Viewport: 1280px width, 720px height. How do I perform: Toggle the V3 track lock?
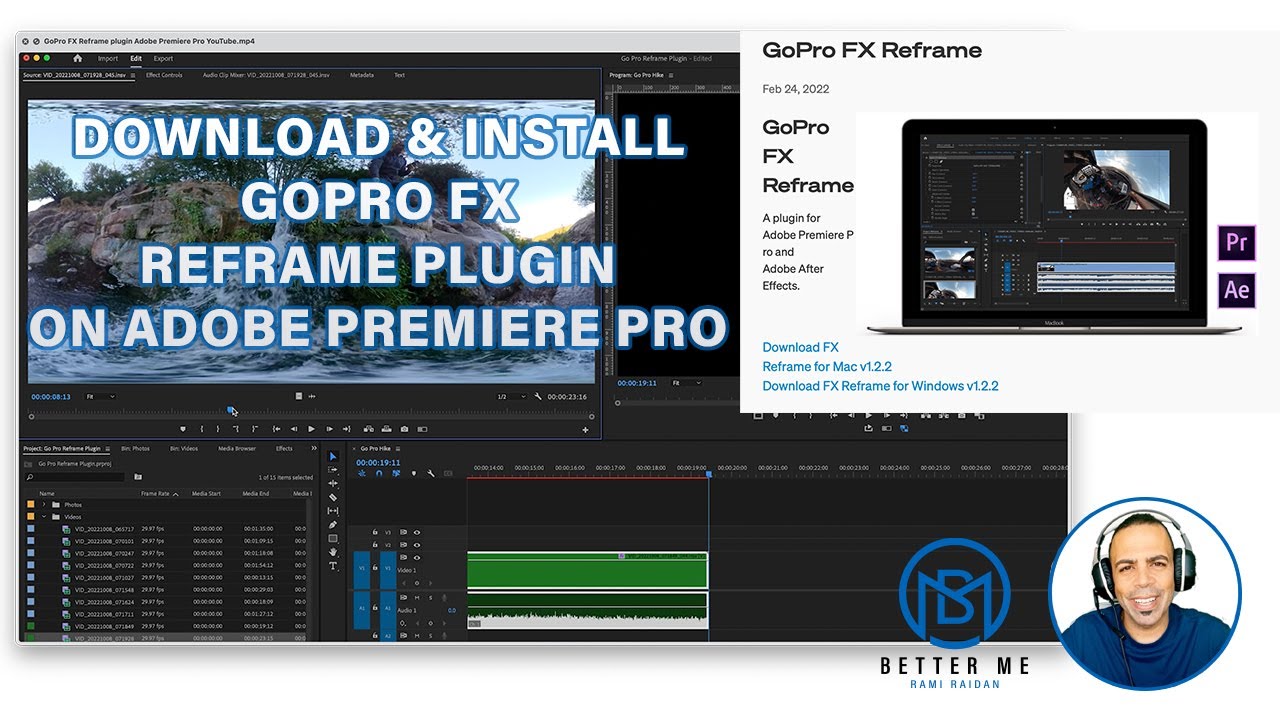point(375,532)
